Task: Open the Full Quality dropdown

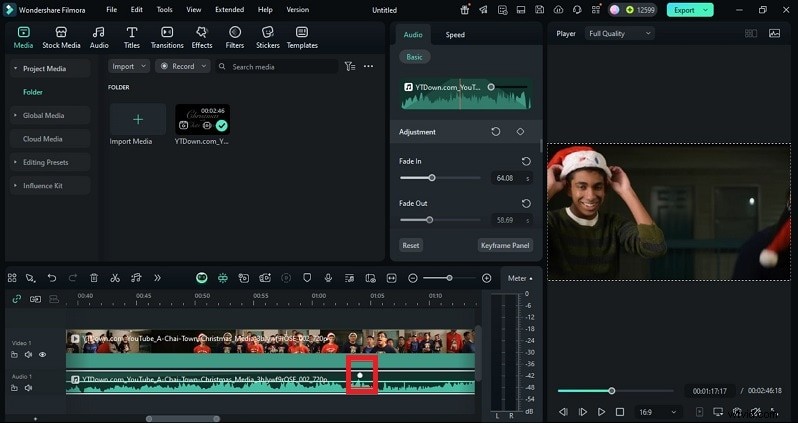Action: (619, 34)
